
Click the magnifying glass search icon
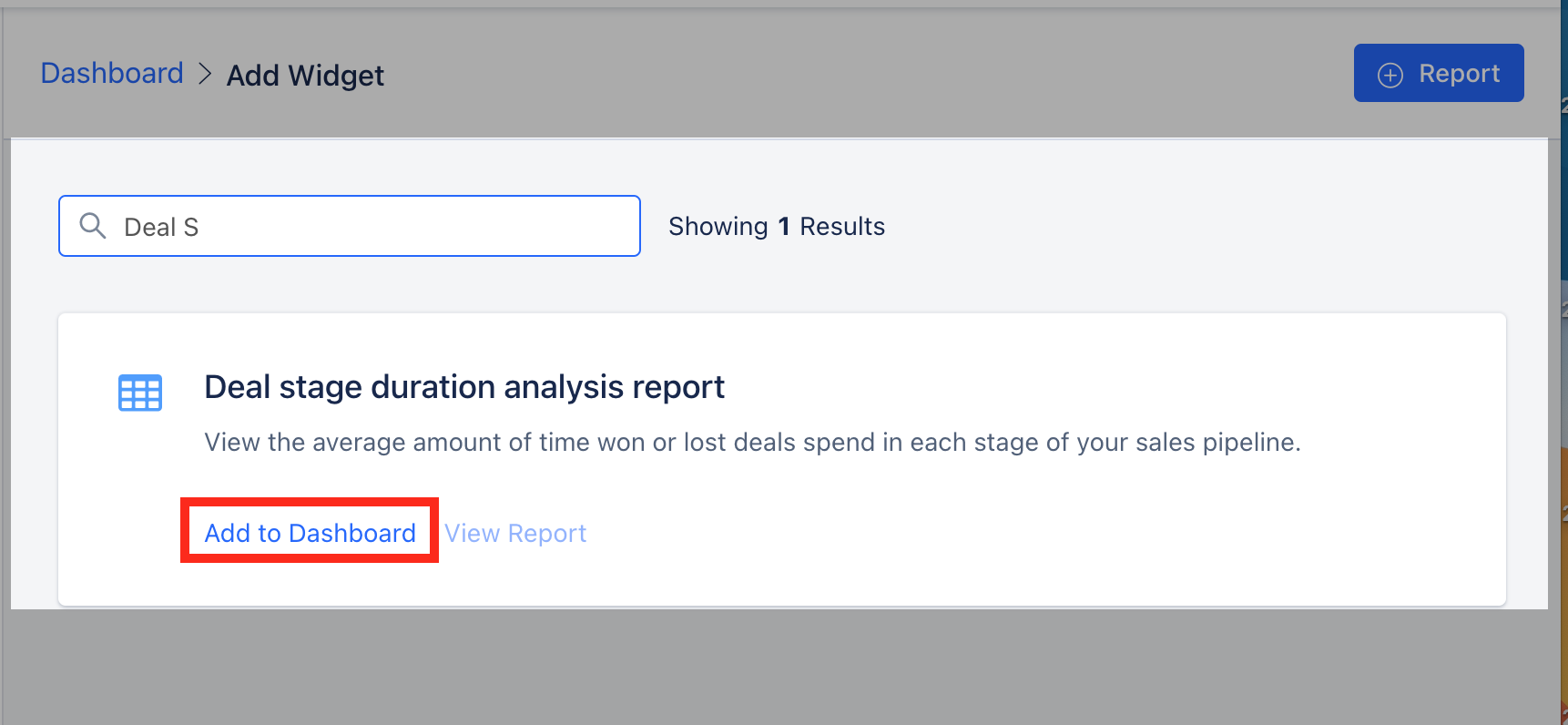pyautogui.click(x=93, y=225)
